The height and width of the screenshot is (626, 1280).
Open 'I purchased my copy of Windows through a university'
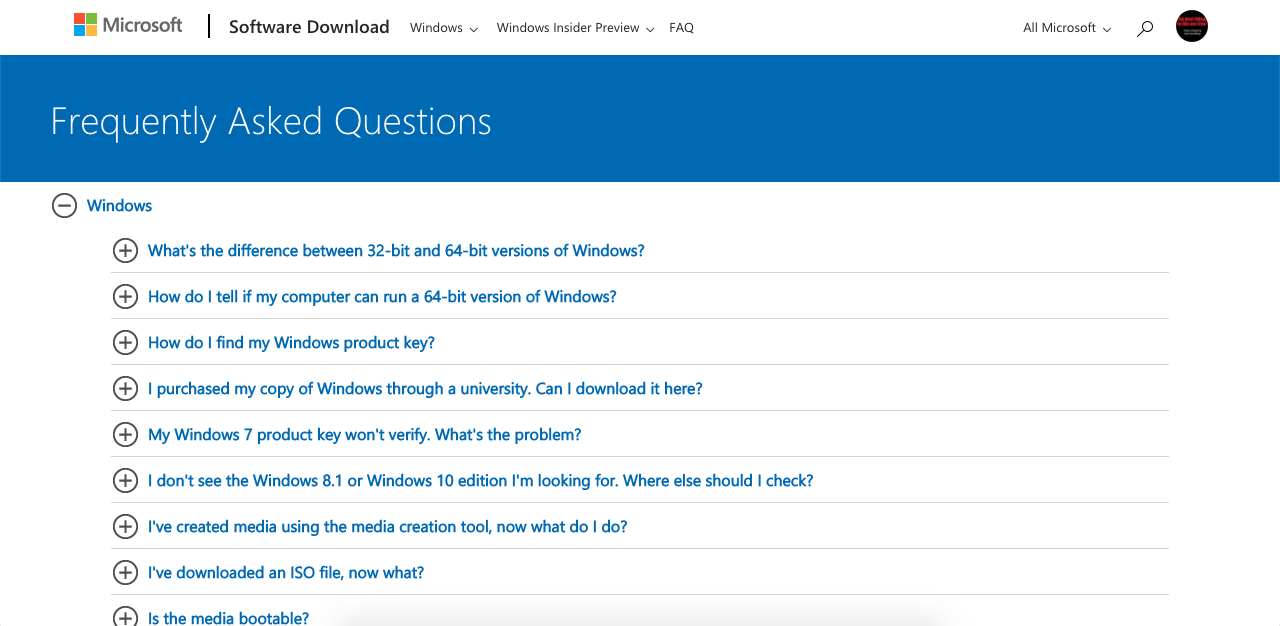pyautogui.click(x=425, y=389)
